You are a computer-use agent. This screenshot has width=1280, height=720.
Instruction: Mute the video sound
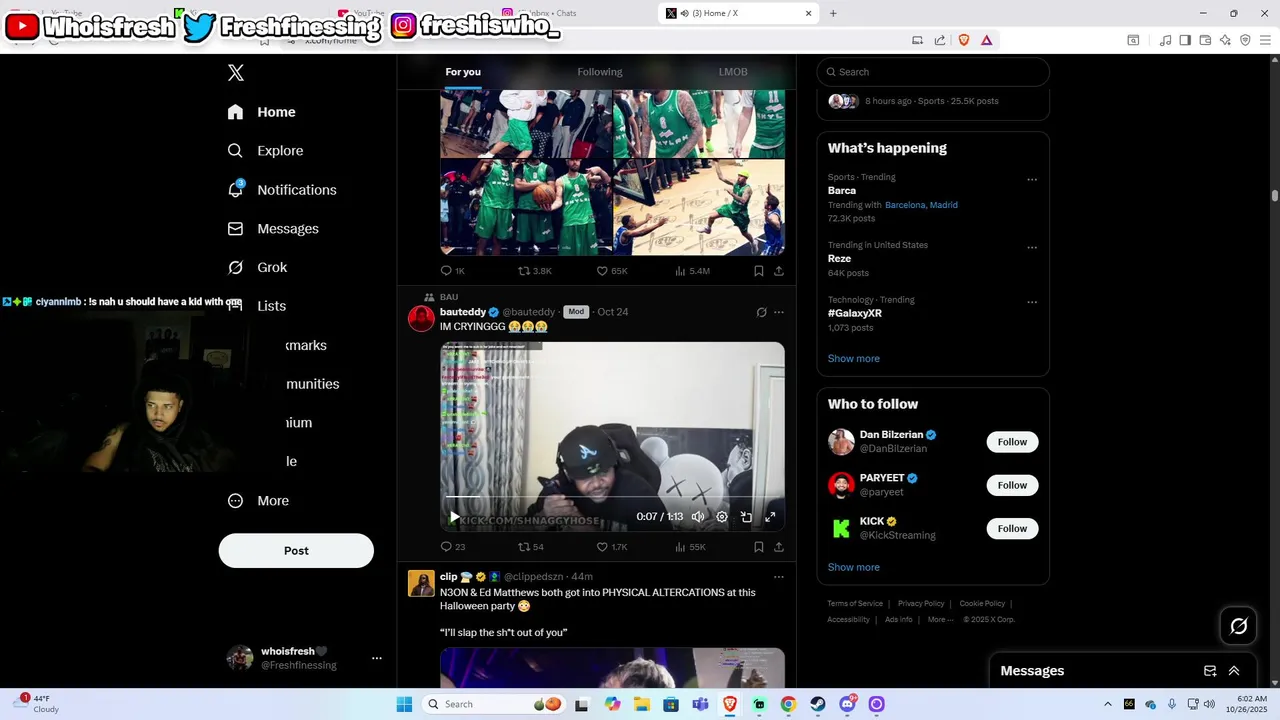698,517
